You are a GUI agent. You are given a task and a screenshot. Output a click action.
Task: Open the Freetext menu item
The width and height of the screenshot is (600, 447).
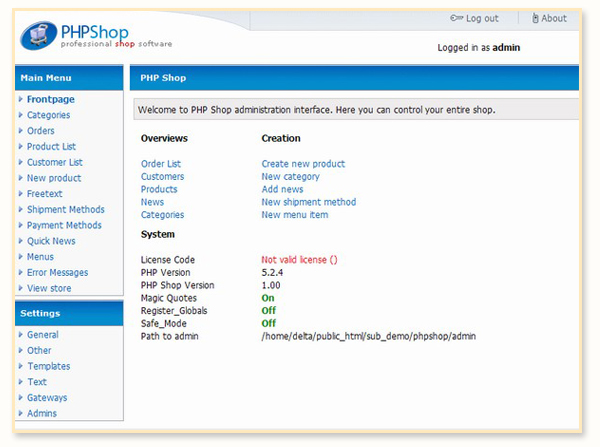coord(44,194)
